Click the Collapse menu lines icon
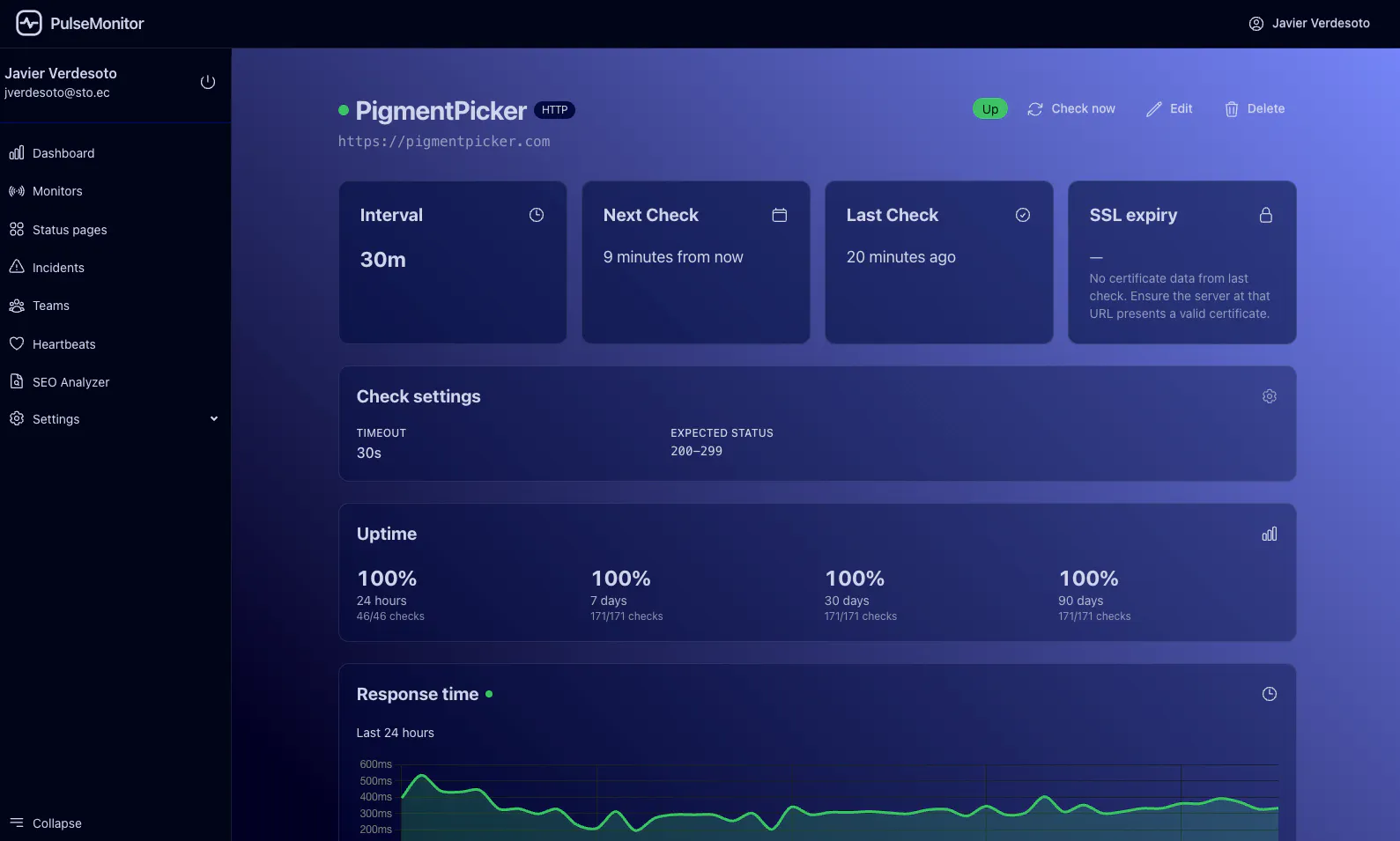1400x841 pixels. pos(17,823)
